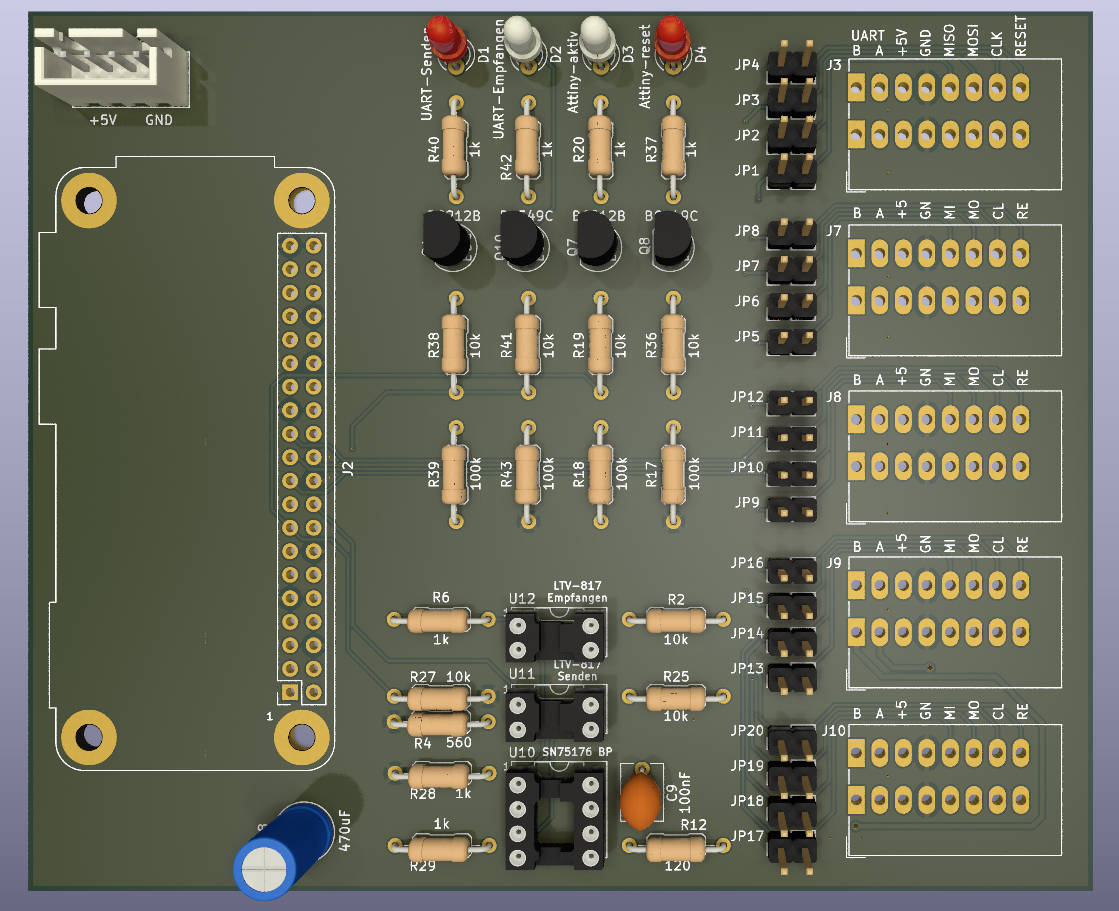
Task: Select jumper header JP20
Action: pyautogui.click(x=791, y=743)
